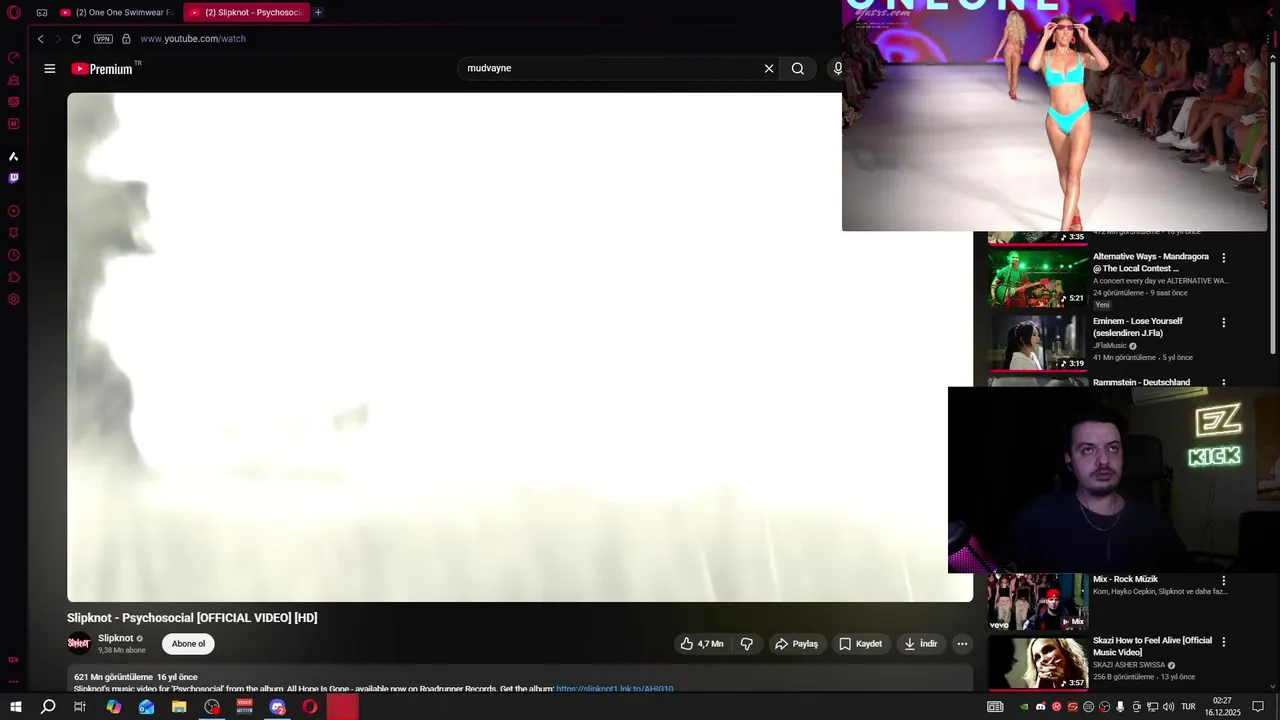This screenshot has height=720, width=1280.
Task: Open the Slipknot channel name link
Action: (116, 638)
